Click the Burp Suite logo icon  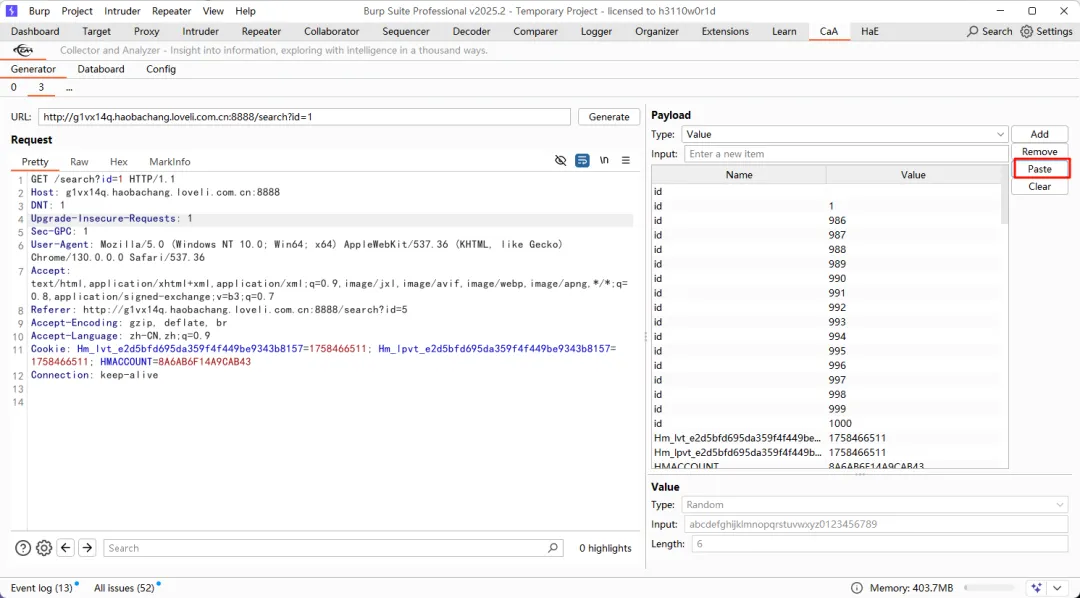(11, 11)
